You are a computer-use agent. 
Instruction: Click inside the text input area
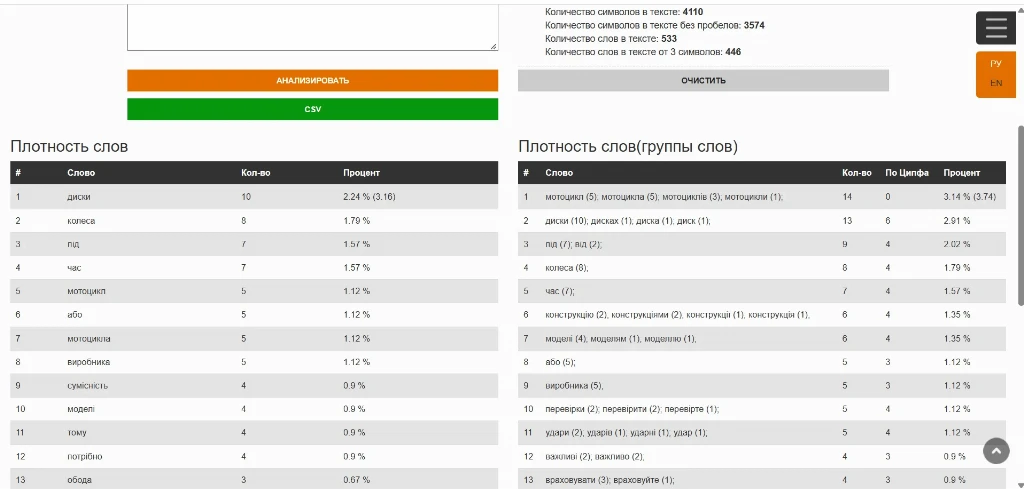pyautogui.click(x=312, y=26)
